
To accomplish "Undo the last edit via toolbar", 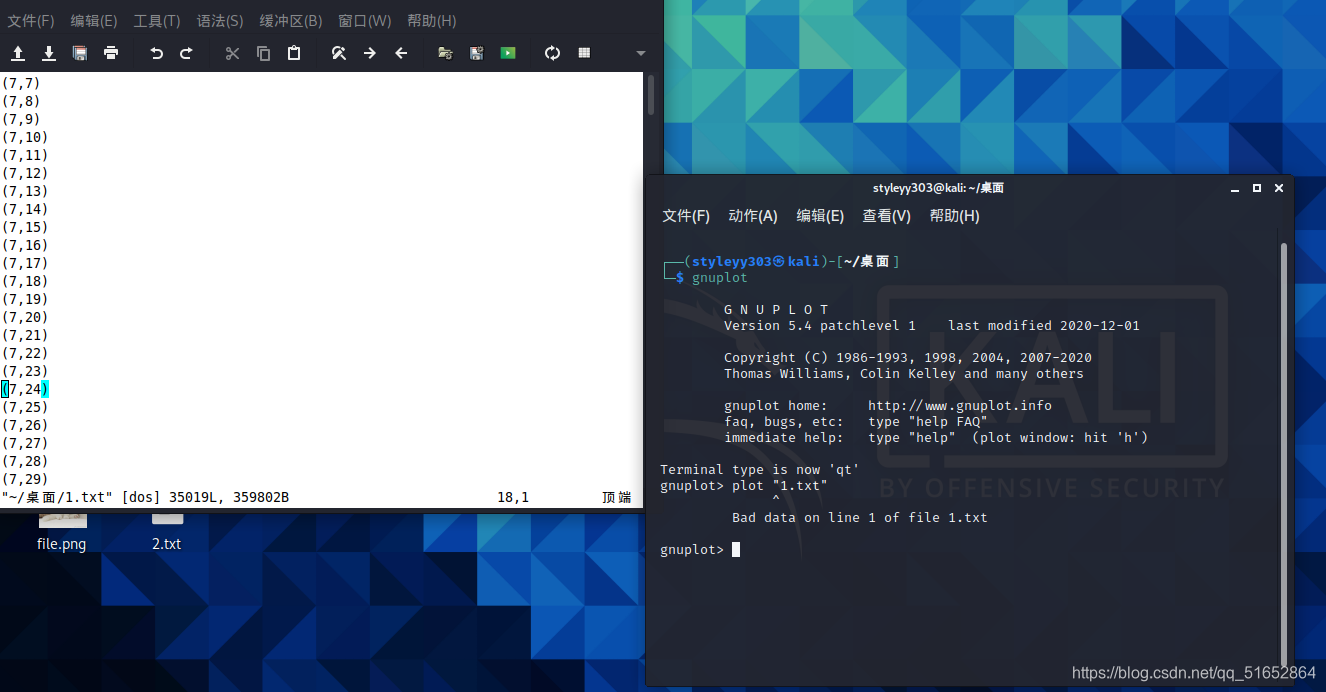I will (x=156, y=53).
